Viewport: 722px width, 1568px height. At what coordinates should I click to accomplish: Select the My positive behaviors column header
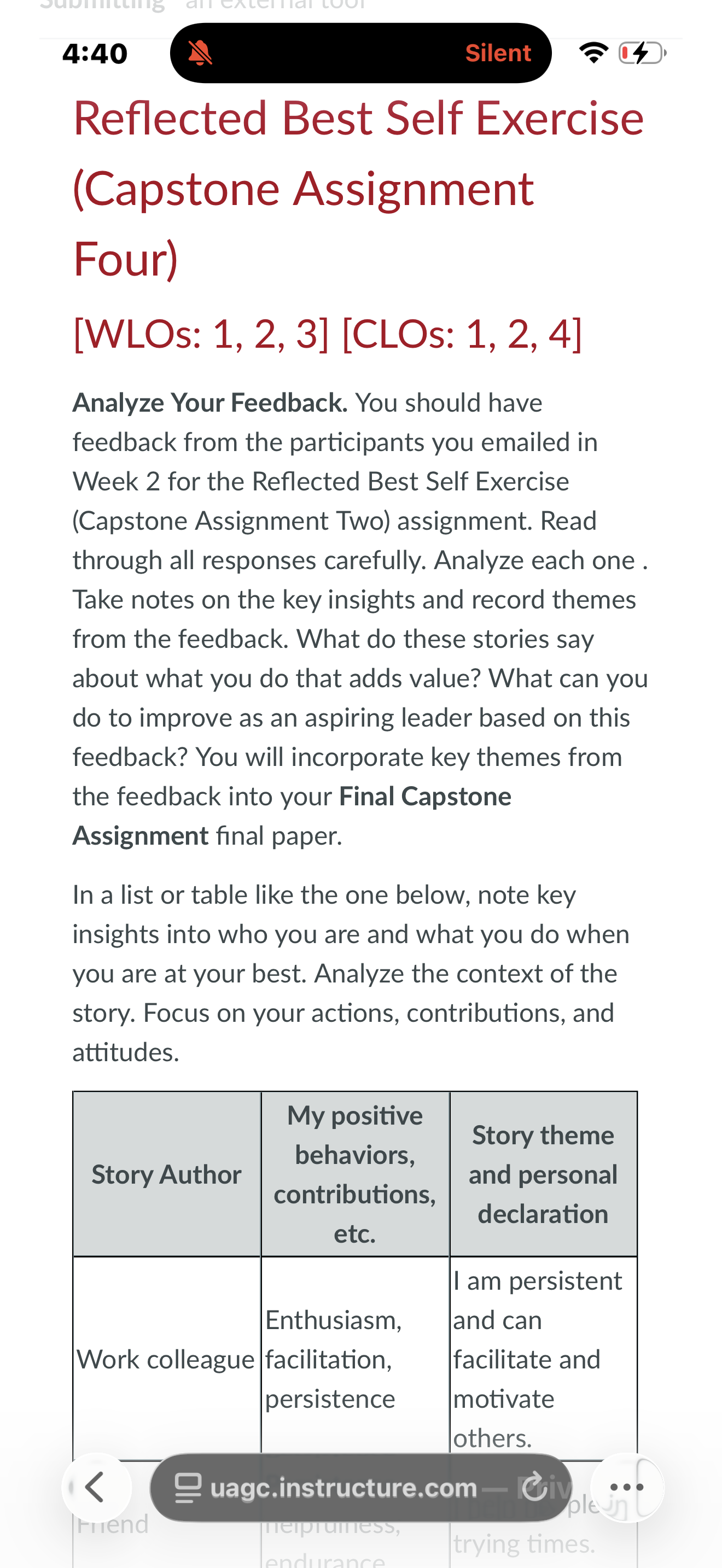(355, 1174)
